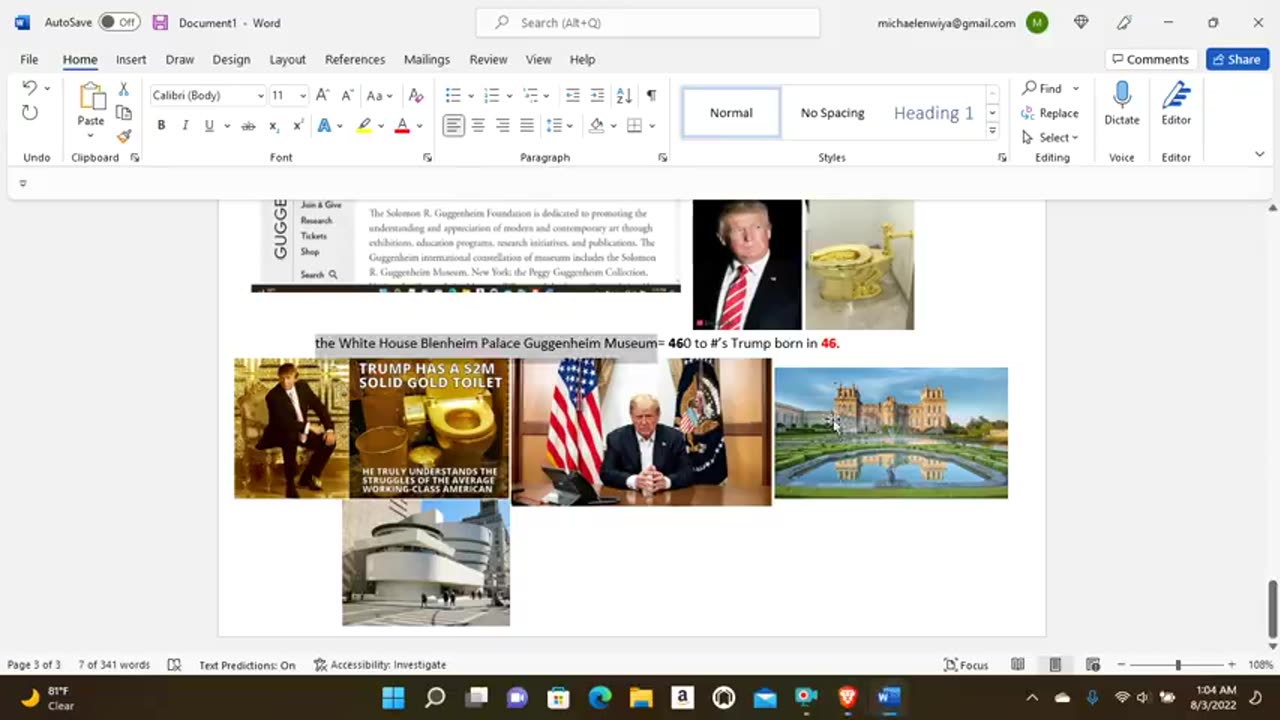This screenshot has height=720, width=1280.
Task: Switch to the Insert tab
Action: coord(131,59)
